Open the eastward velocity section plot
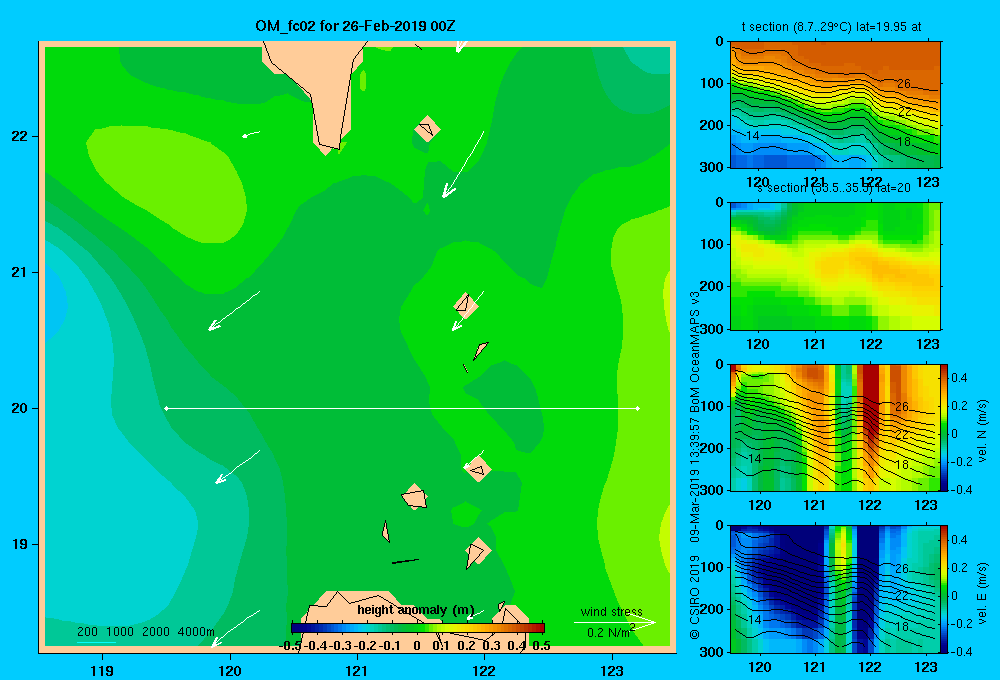 835,589
